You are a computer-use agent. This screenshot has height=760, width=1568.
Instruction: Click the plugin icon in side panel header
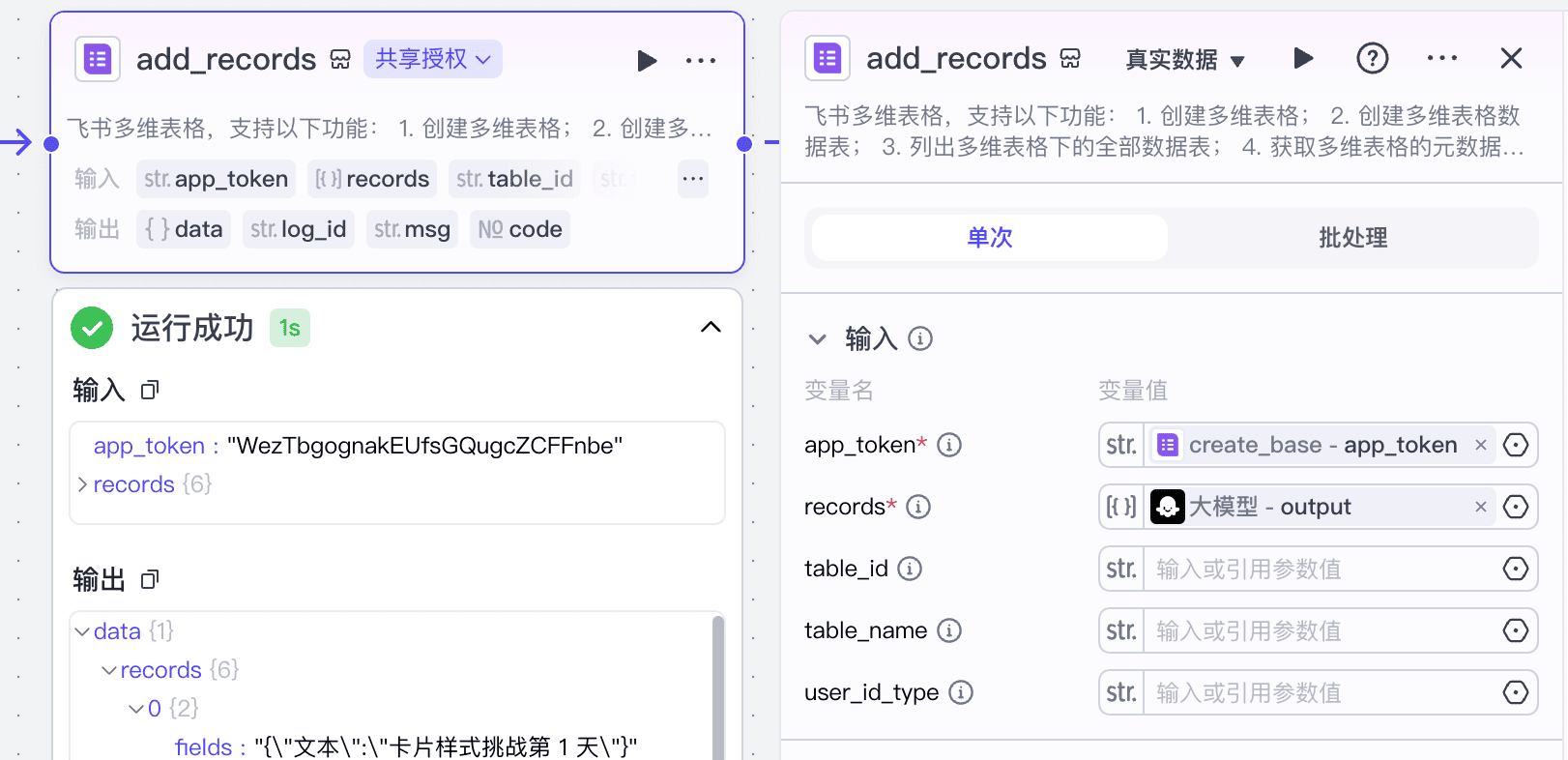828,58
